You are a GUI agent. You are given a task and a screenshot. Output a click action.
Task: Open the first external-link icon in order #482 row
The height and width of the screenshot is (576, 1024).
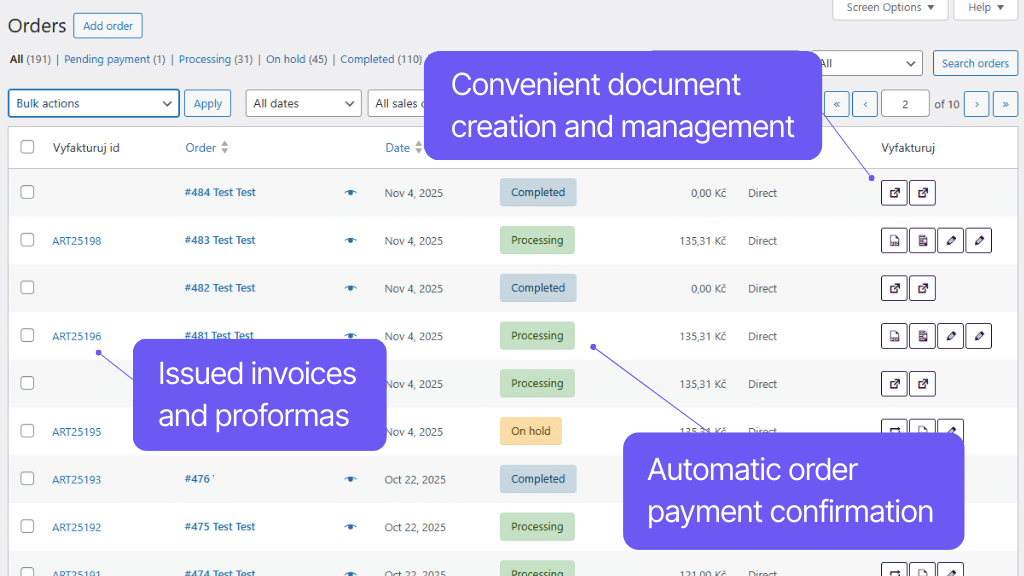pos(894,288)
